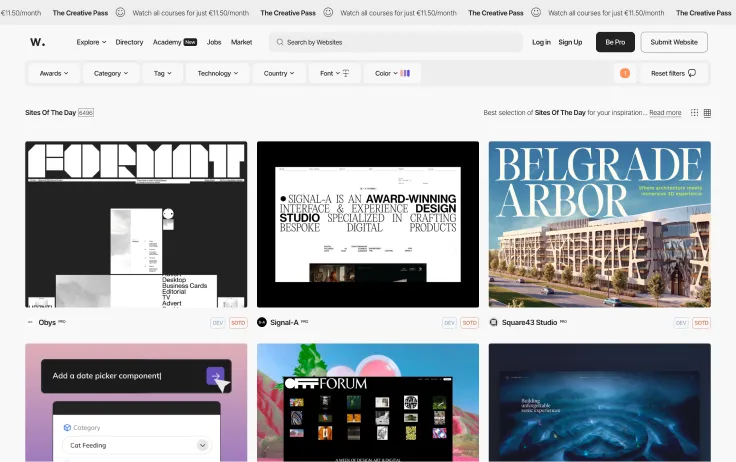Open the Academy menu item
Image resolution: width=736 pixels, height=462 pixels.
[x=167, y=42]
